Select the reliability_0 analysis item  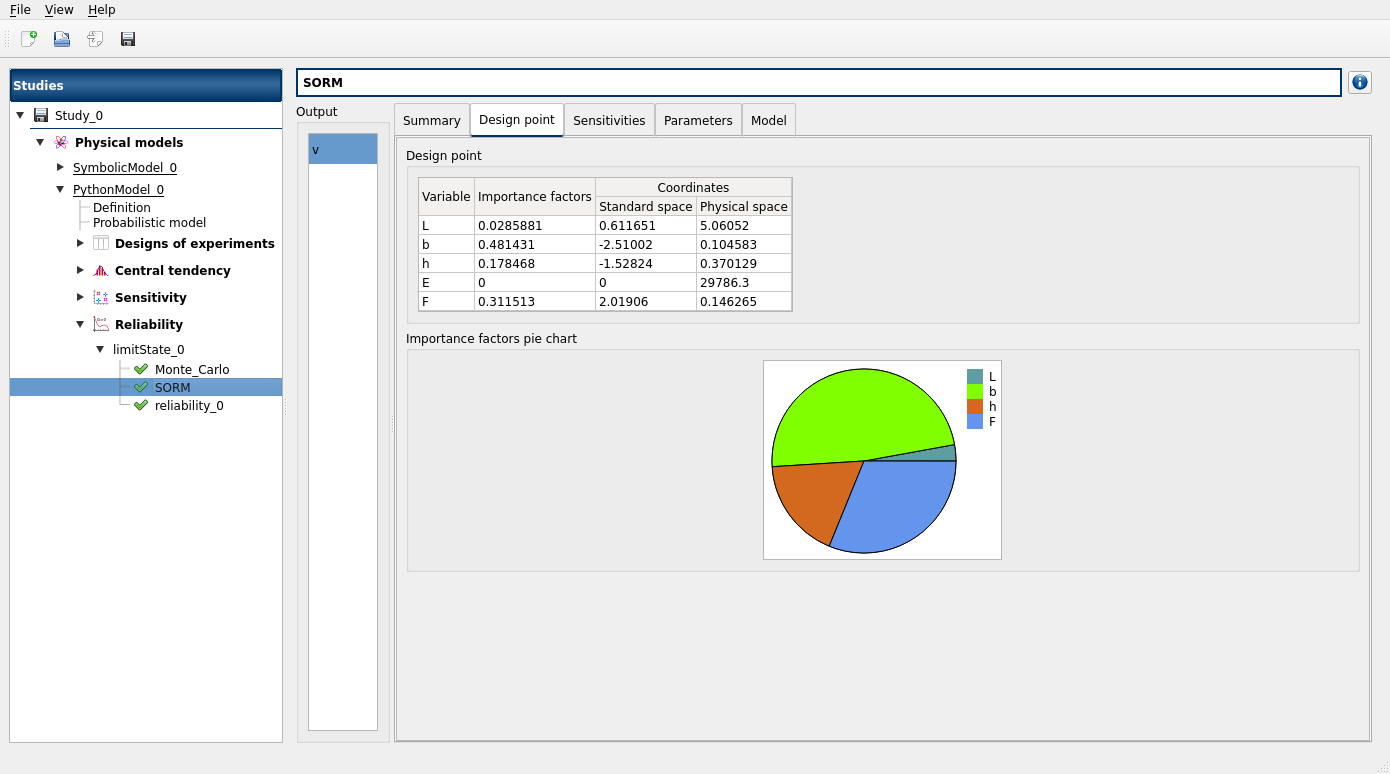coord(189,405)
